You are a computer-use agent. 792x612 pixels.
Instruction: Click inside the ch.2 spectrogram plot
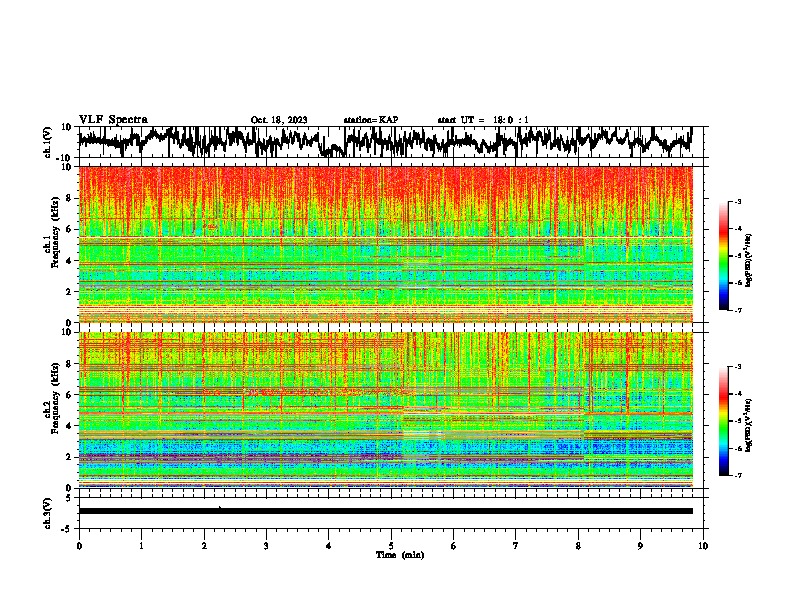pos(386,410)
